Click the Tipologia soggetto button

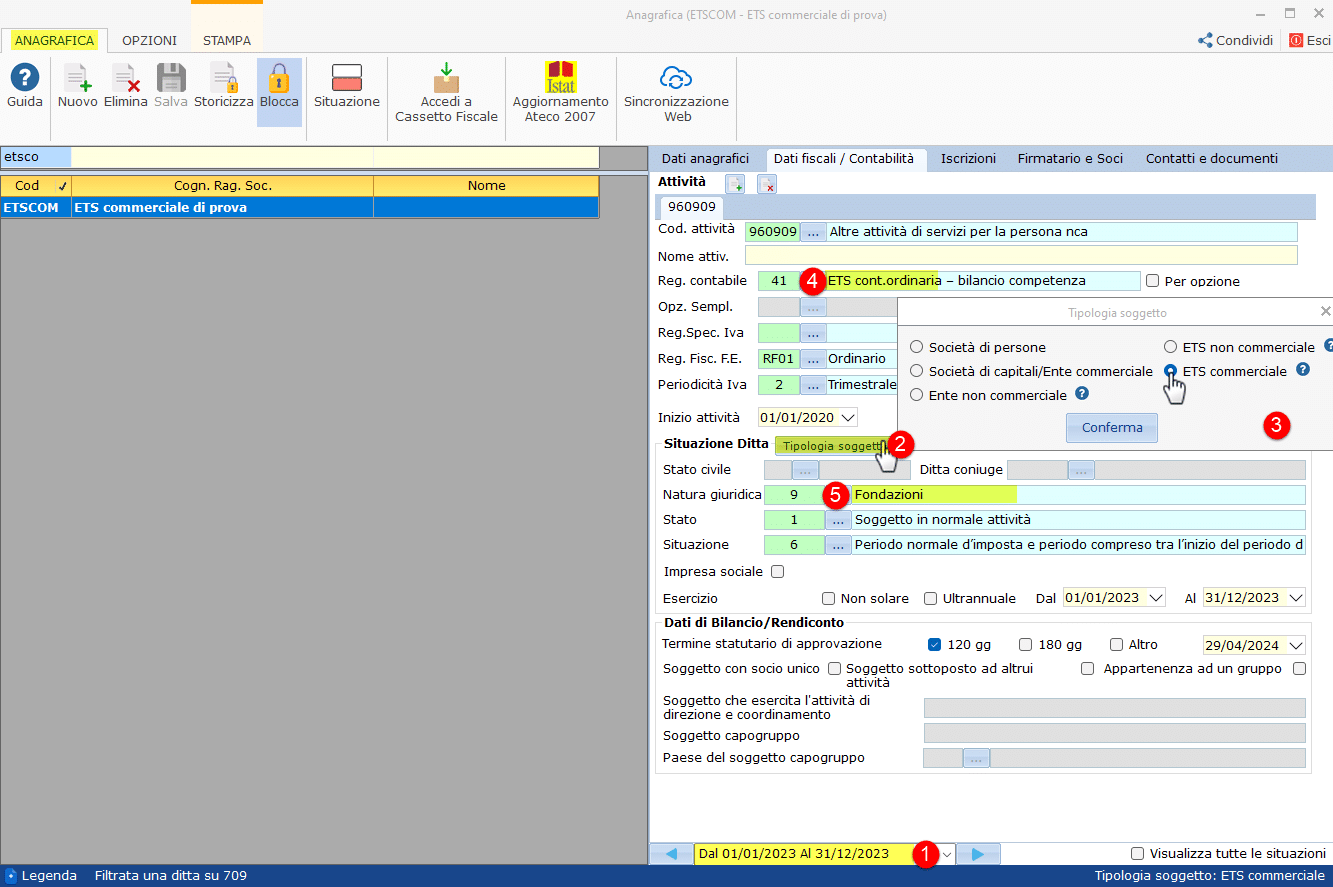[x=833, y=446]
